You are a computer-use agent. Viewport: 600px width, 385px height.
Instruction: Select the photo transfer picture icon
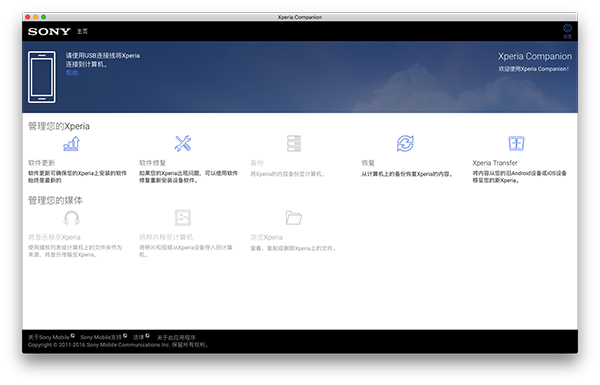[183, 218]
